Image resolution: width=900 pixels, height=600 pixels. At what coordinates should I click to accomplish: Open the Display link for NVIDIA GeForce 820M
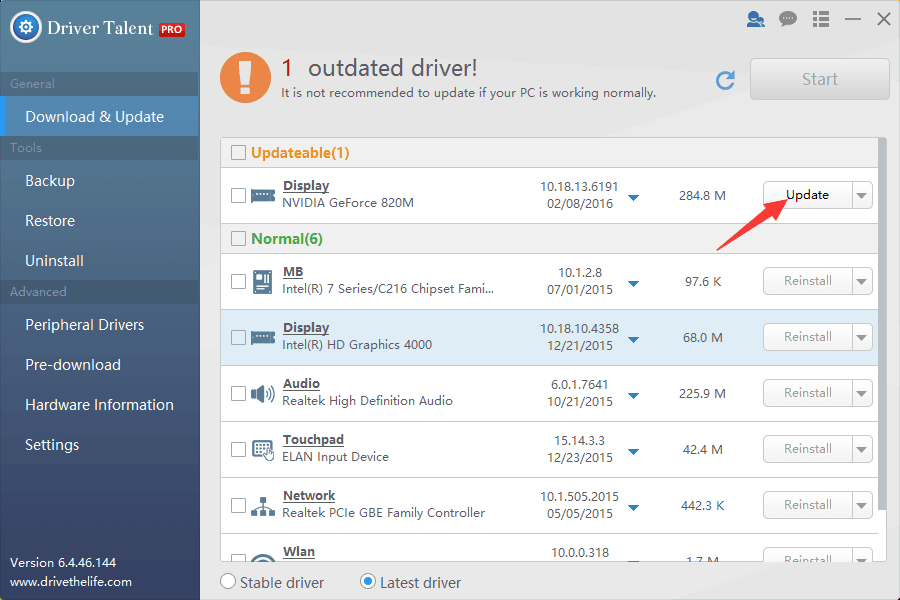click(x=306, y=186)
